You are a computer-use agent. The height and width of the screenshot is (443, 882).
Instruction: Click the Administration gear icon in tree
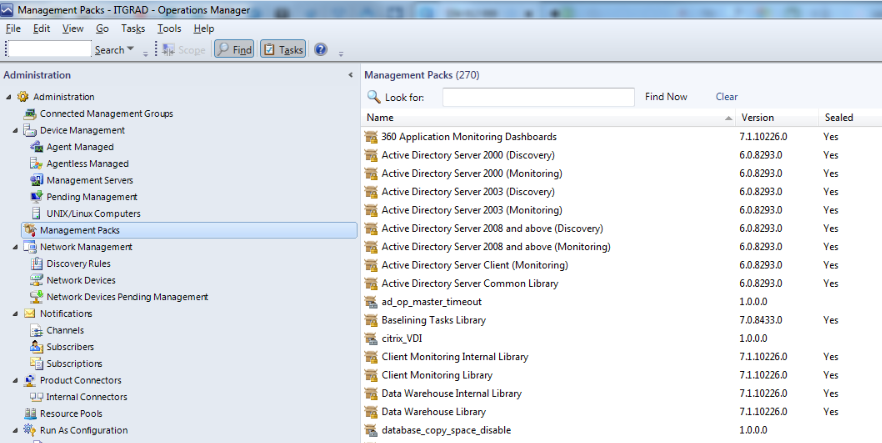point(23,97)
